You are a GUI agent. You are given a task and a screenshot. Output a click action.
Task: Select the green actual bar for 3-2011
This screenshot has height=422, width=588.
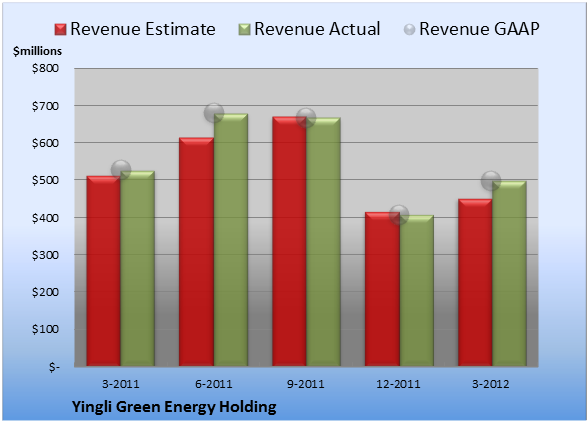click(138, 269)
